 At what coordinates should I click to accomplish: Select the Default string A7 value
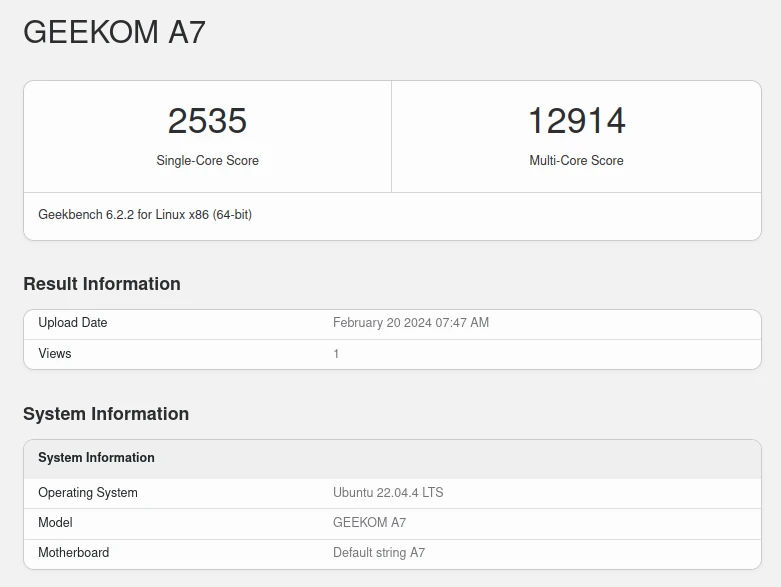pyautogui.click(x=379, y=553)
